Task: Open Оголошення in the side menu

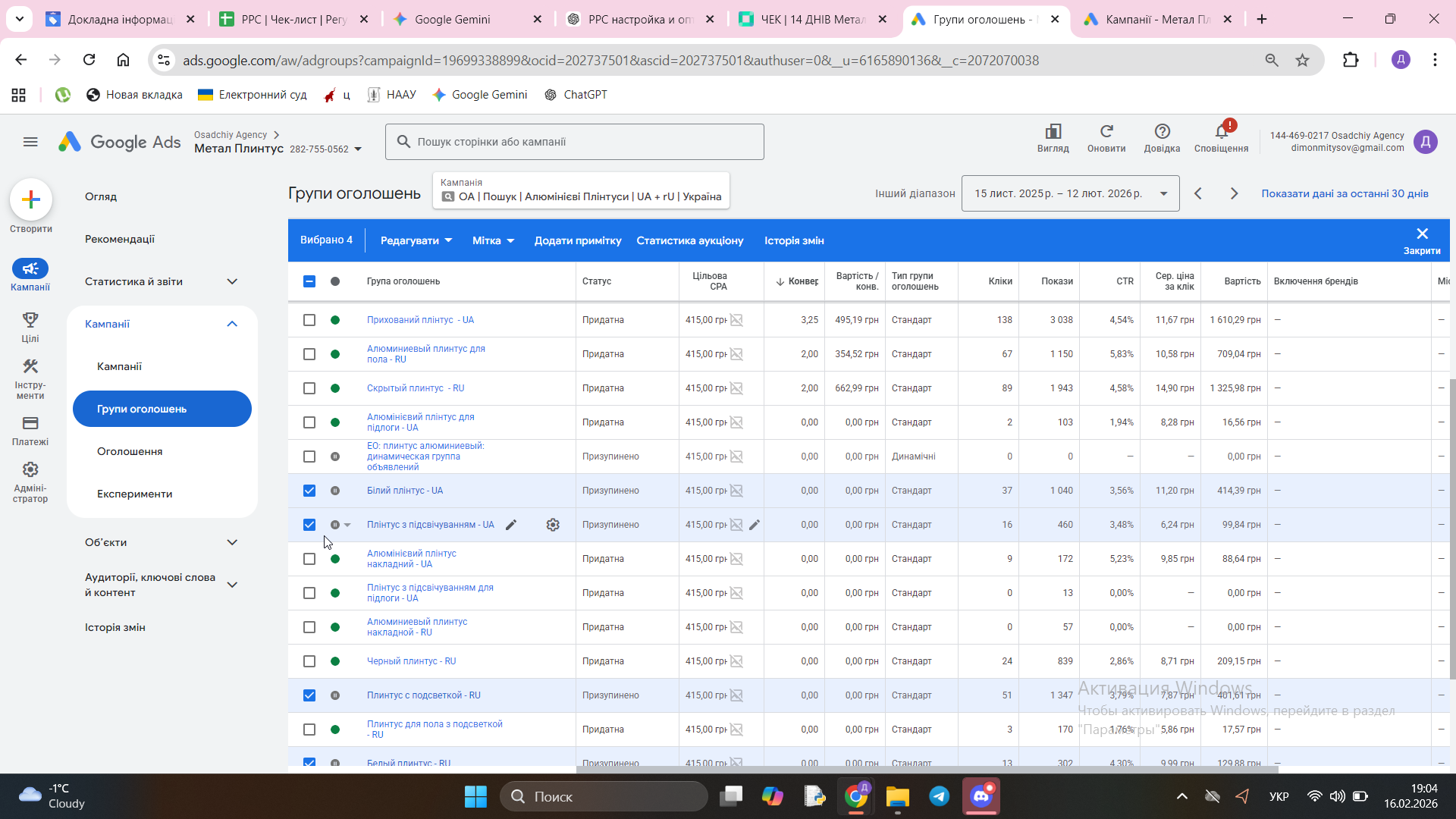Action: (x=130, y=451)
